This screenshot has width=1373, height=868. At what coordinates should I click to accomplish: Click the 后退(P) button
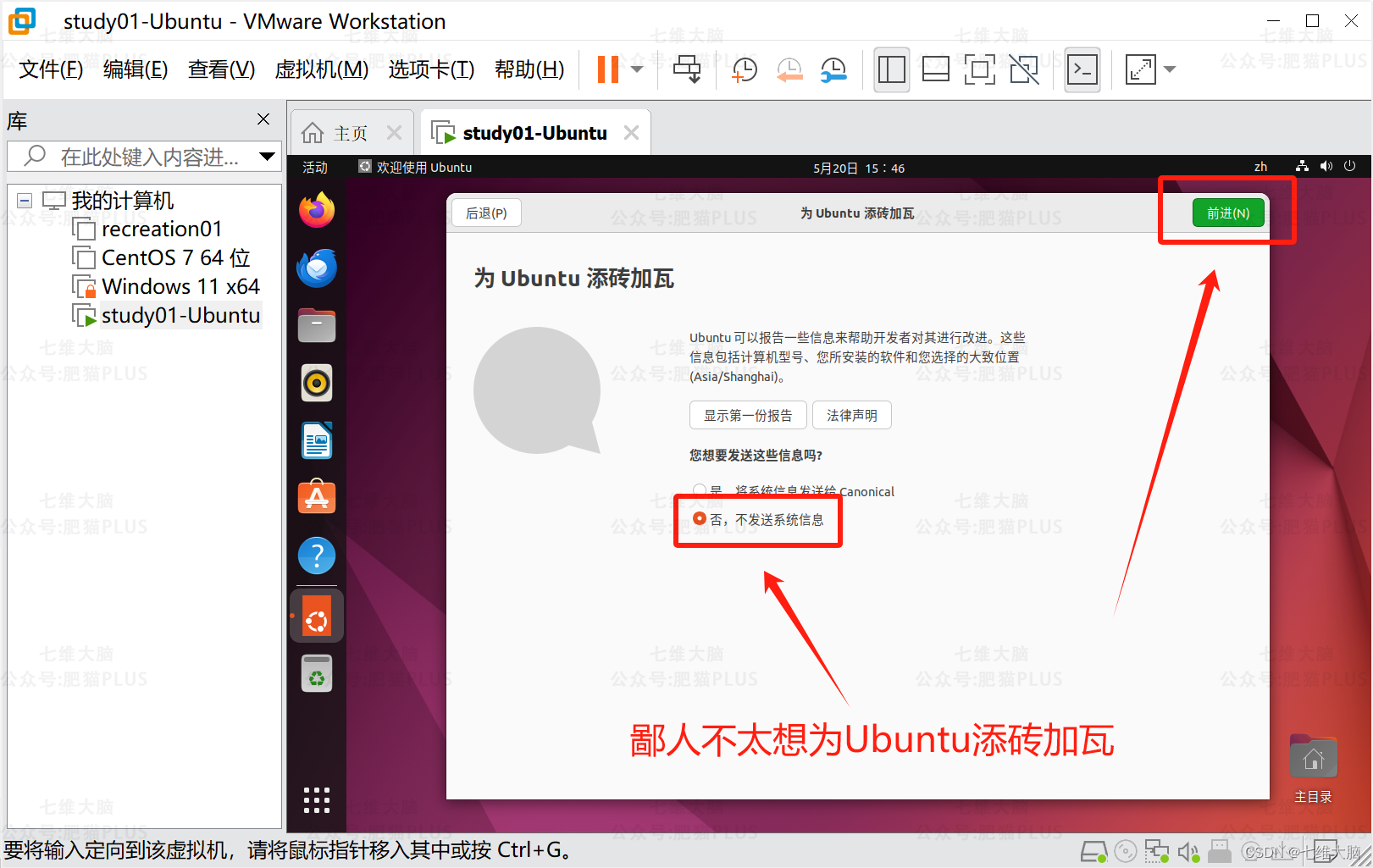click(486, 213)
